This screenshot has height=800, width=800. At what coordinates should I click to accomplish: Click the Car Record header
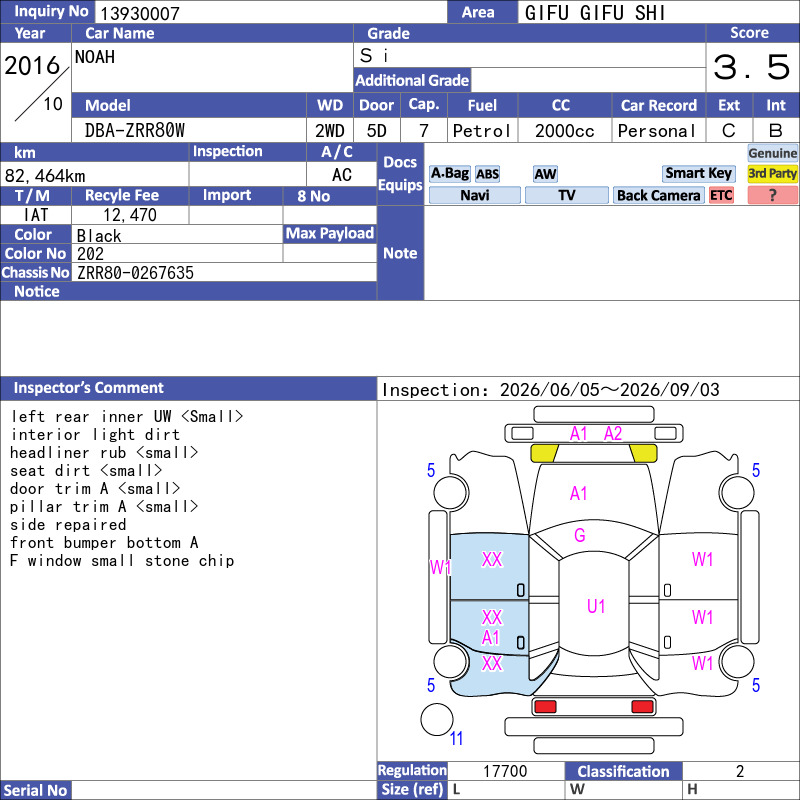pyautogui.click(x=658, y=105)
